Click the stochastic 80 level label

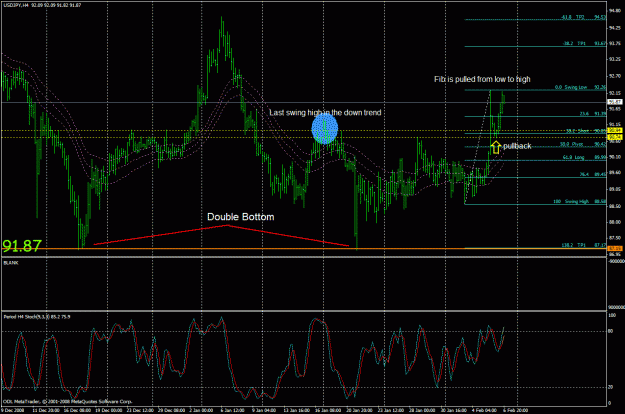point(611,332)
